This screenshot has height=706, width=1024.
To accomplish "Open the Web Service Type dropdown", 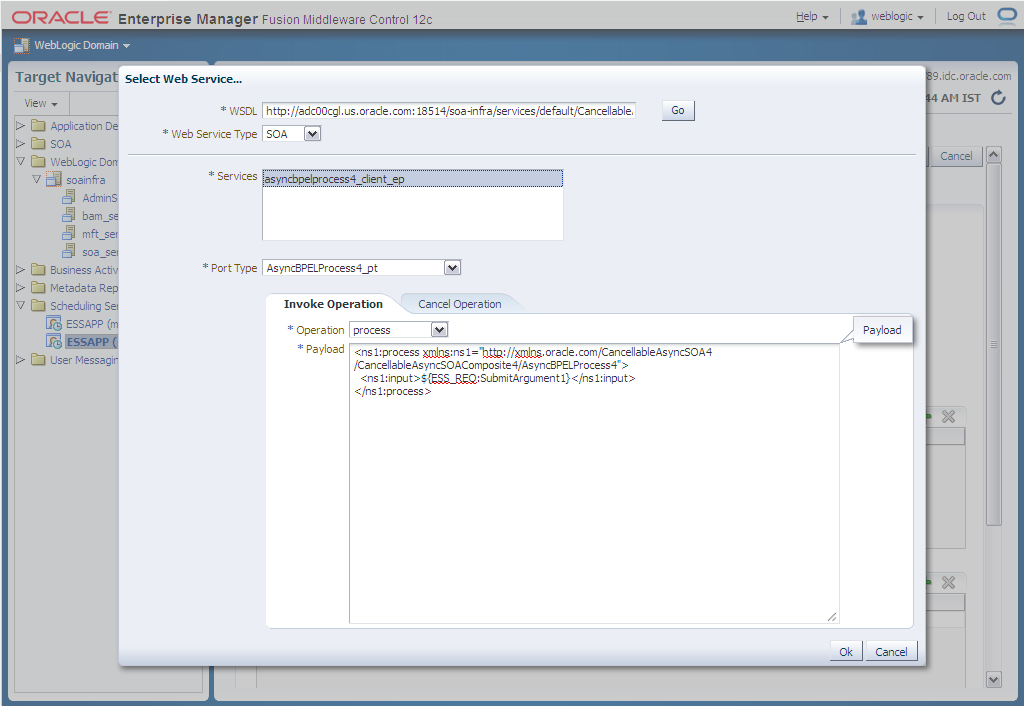I will pos(312,134).
